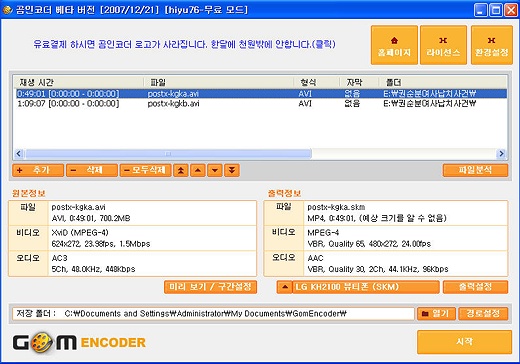Click the 경로설정 path setting button
Image resolution: width=520 pixels, height=364 pixels.
483,314
